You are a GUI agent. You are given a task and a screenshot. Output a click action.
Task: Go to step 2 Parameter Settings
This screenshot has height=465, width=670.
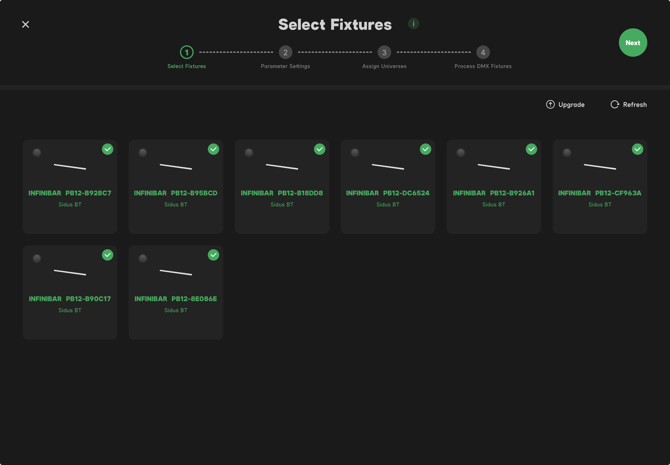[x=285, y=52]
